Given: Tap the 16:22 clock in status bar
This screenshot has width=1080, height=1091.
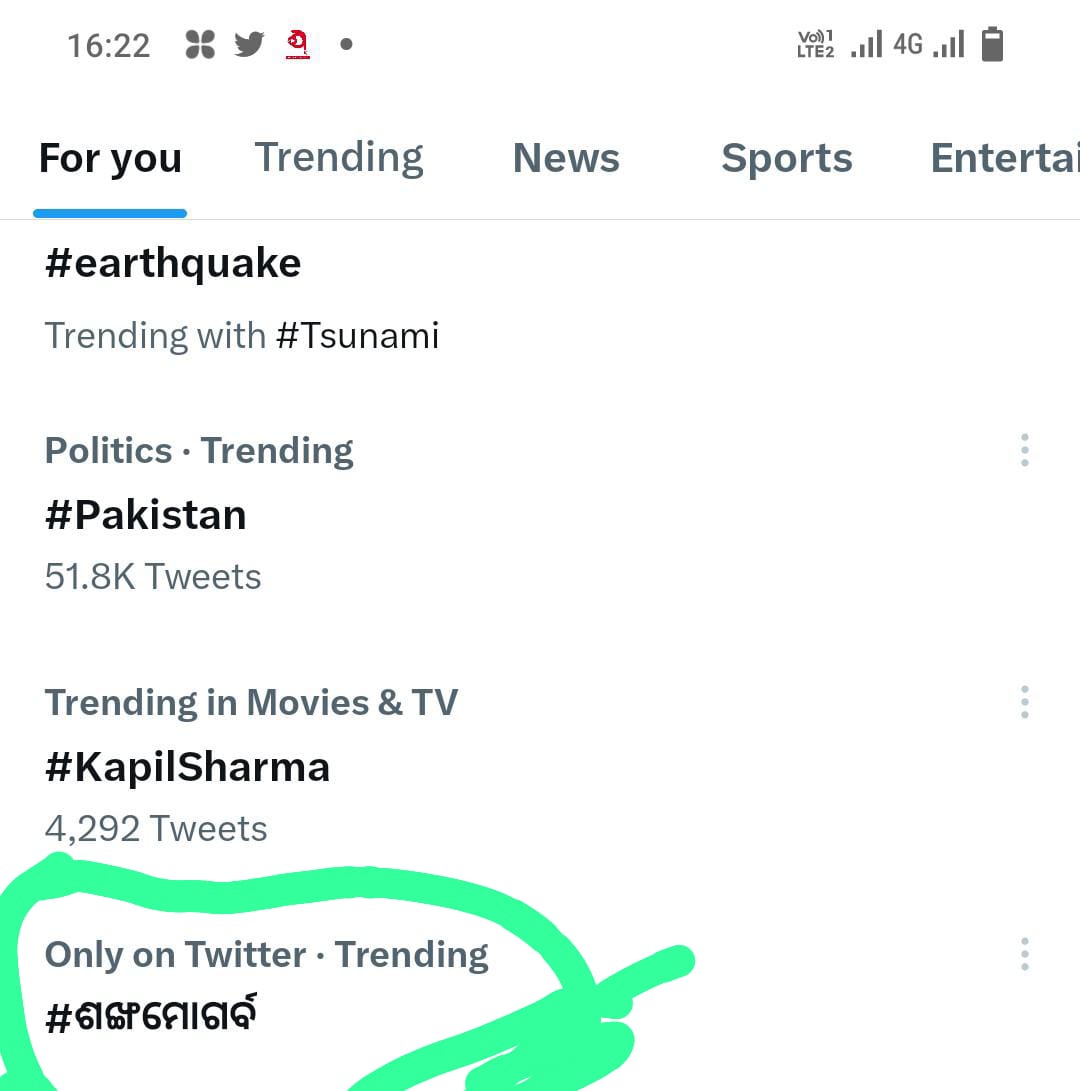Looking at the screenshot, I should (x=108, y=45).
